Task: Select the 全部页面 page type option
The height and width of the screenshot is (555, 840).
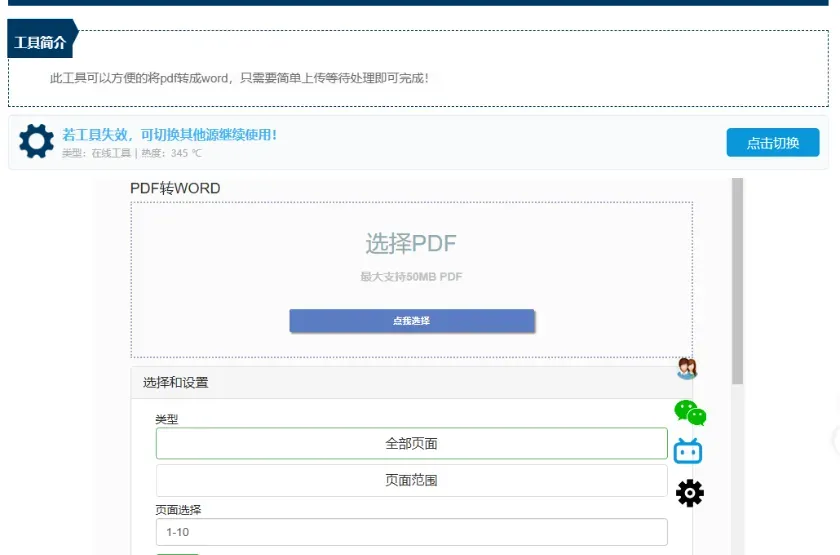Action: (411, 443)
